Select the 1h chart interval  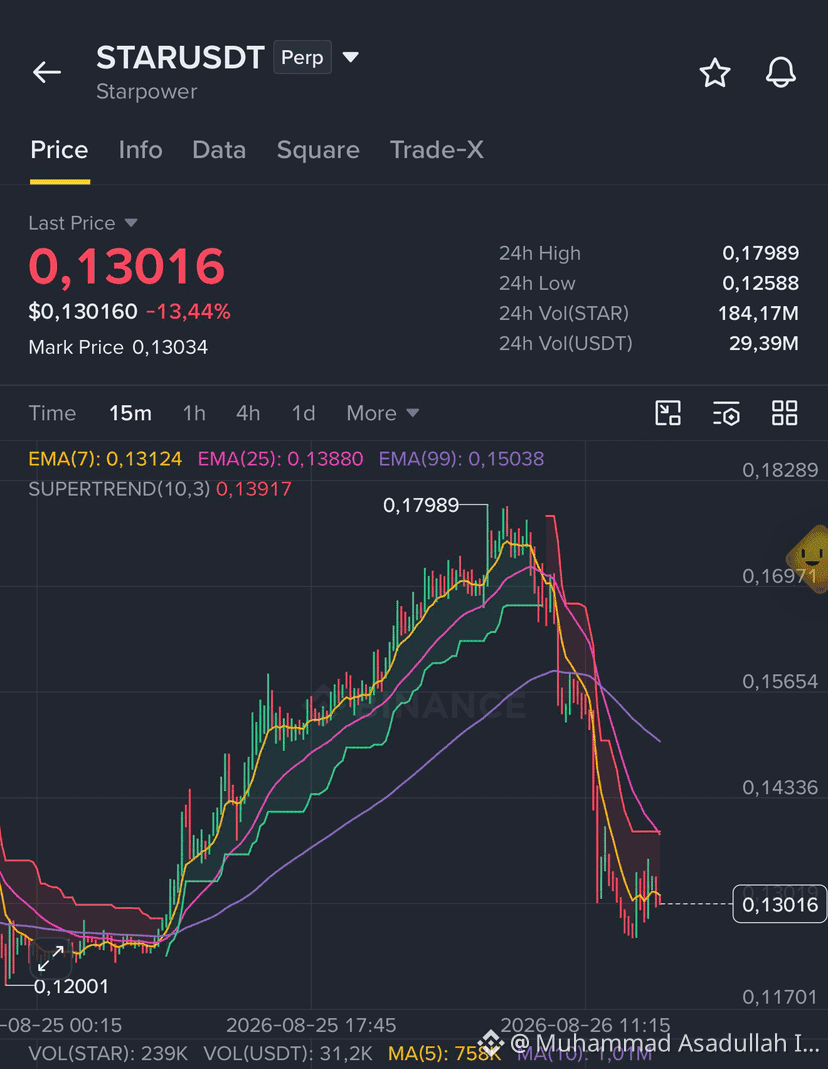194,413
